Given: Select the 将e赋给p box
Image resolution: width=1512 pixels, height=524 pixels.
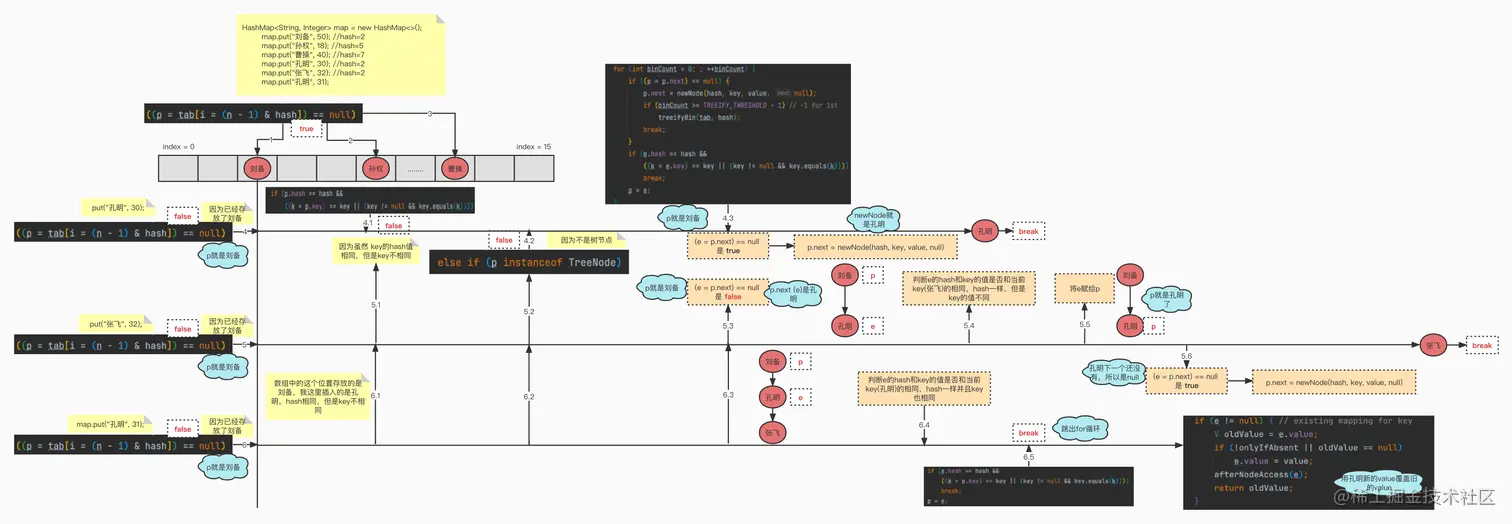Looking at the screenshot, I should [1084, 290].
